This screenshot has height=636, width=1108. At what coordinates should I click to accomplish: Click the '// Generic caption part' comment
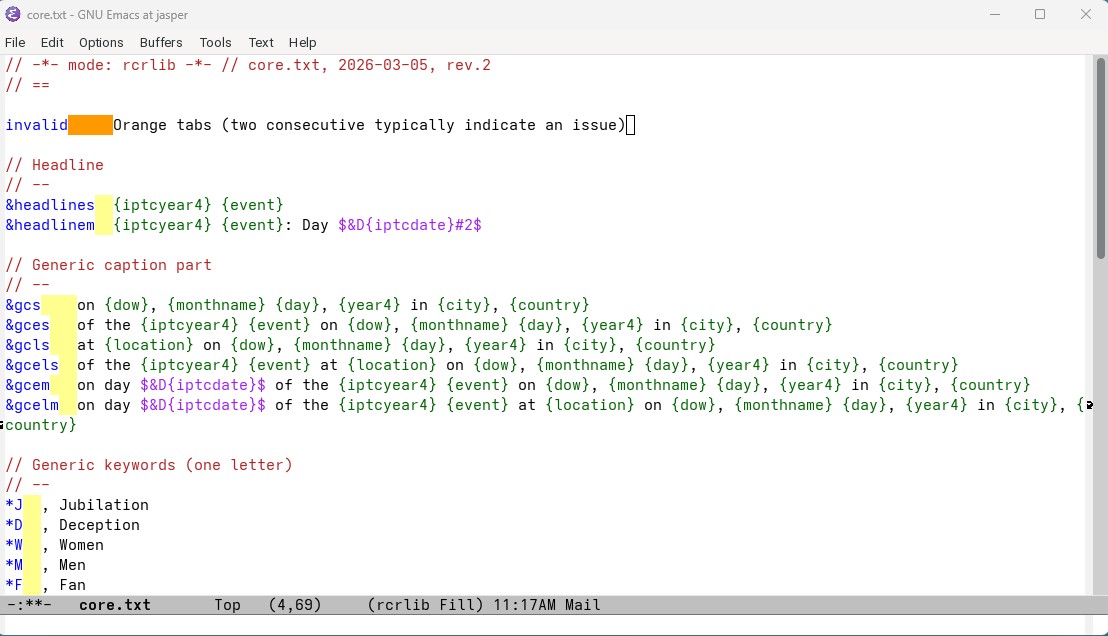pos(108,265)
